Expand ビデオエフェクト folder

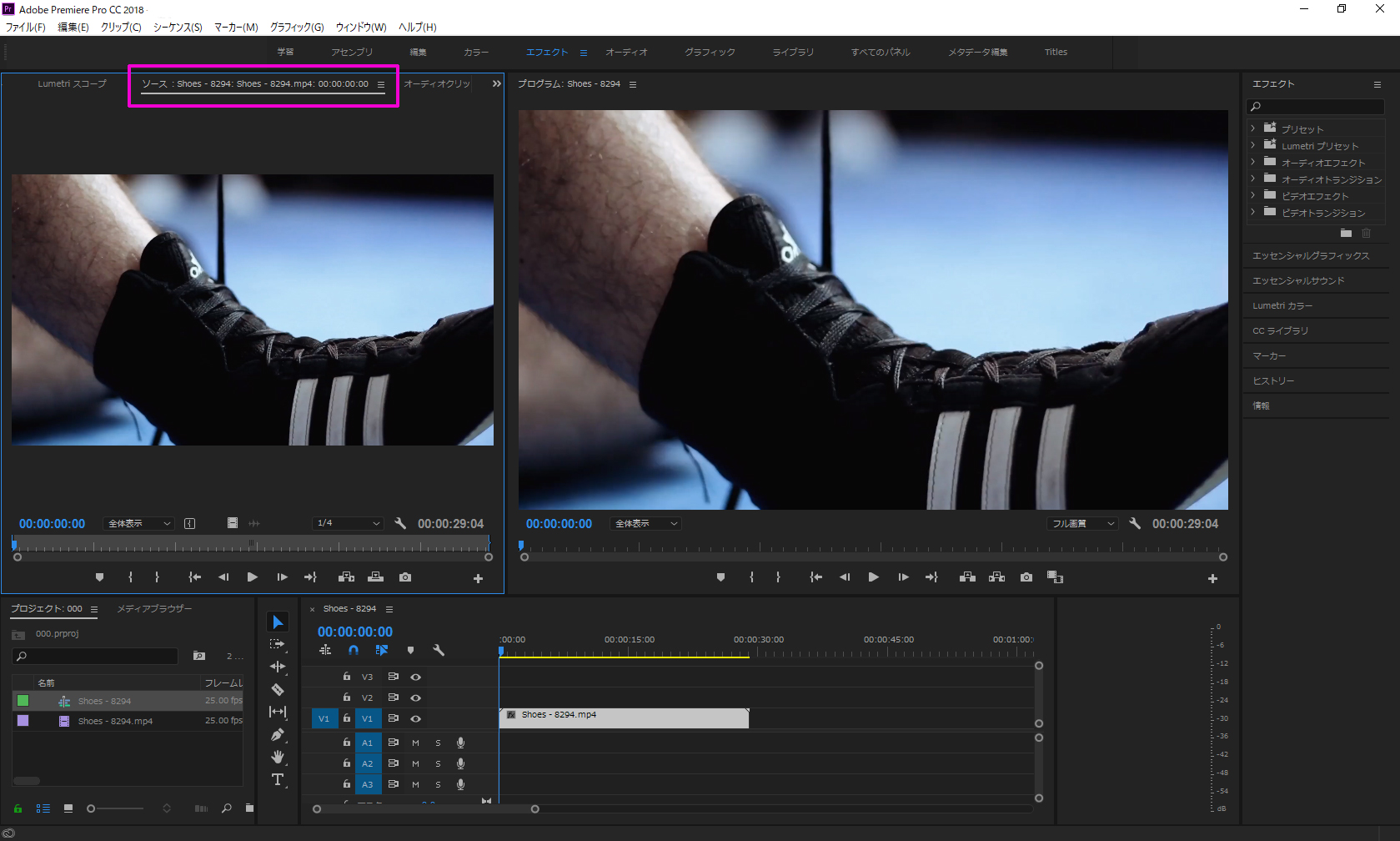(1252, 195)
